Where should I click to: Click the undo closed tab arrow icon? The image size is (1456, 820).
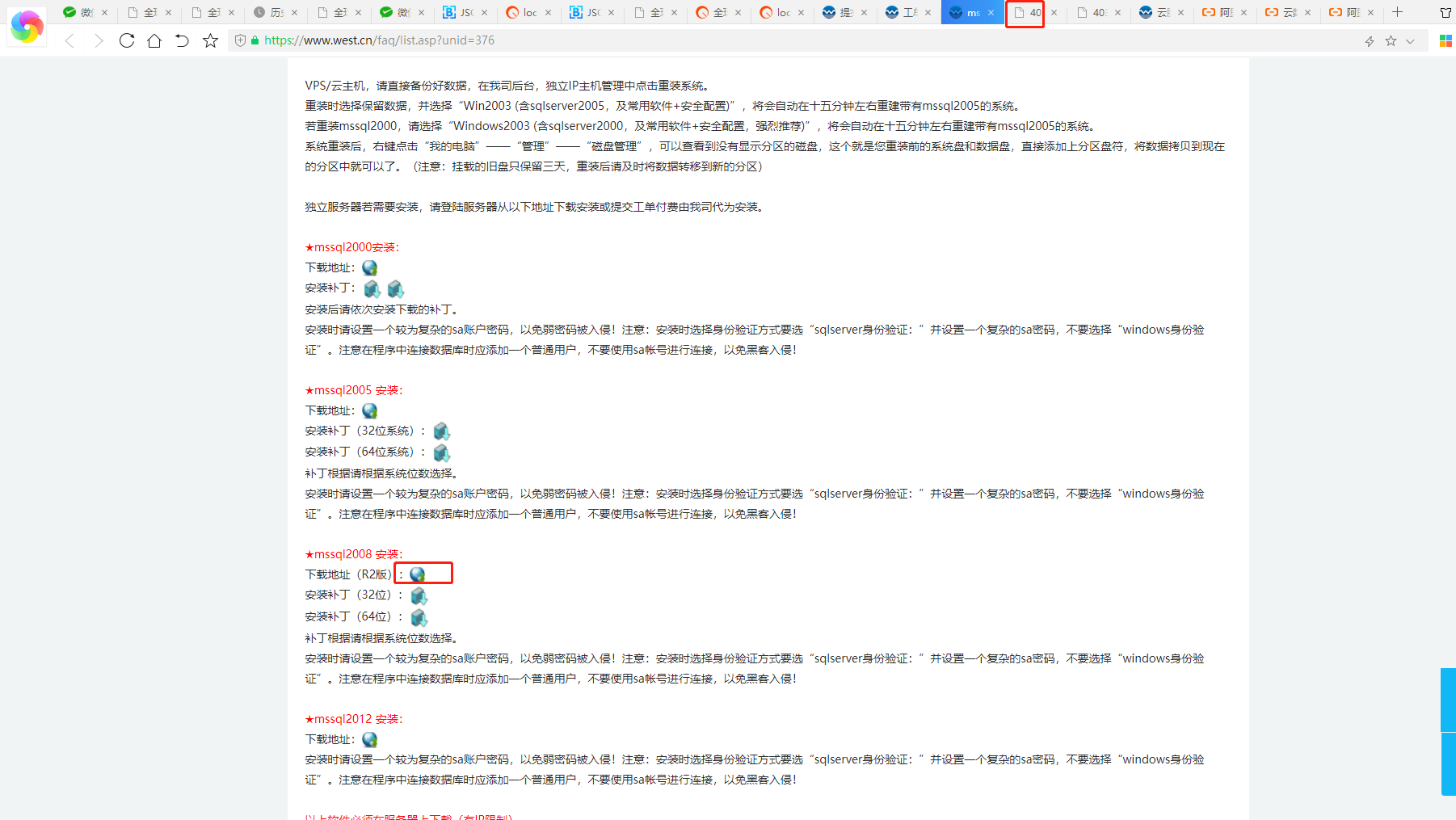click(x=182, y=40)
